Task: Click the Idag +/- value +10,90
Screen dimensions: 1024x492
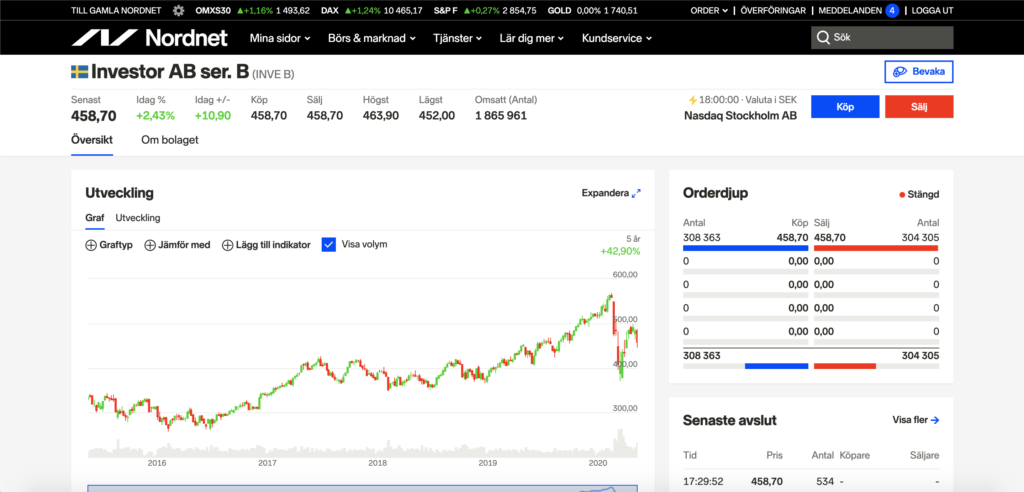Action: [x=212, y=116]
